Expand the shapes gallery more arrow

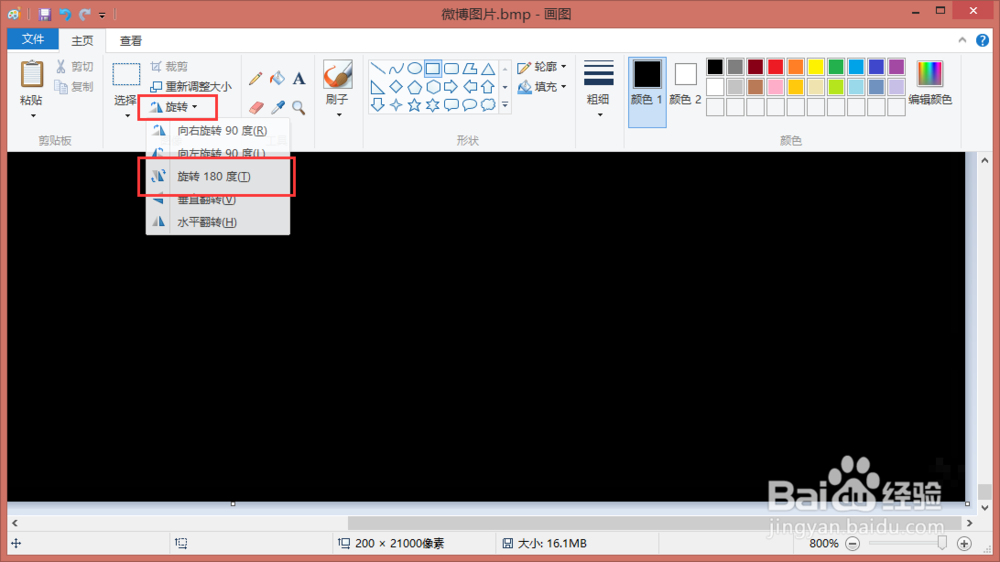(505, 105)
